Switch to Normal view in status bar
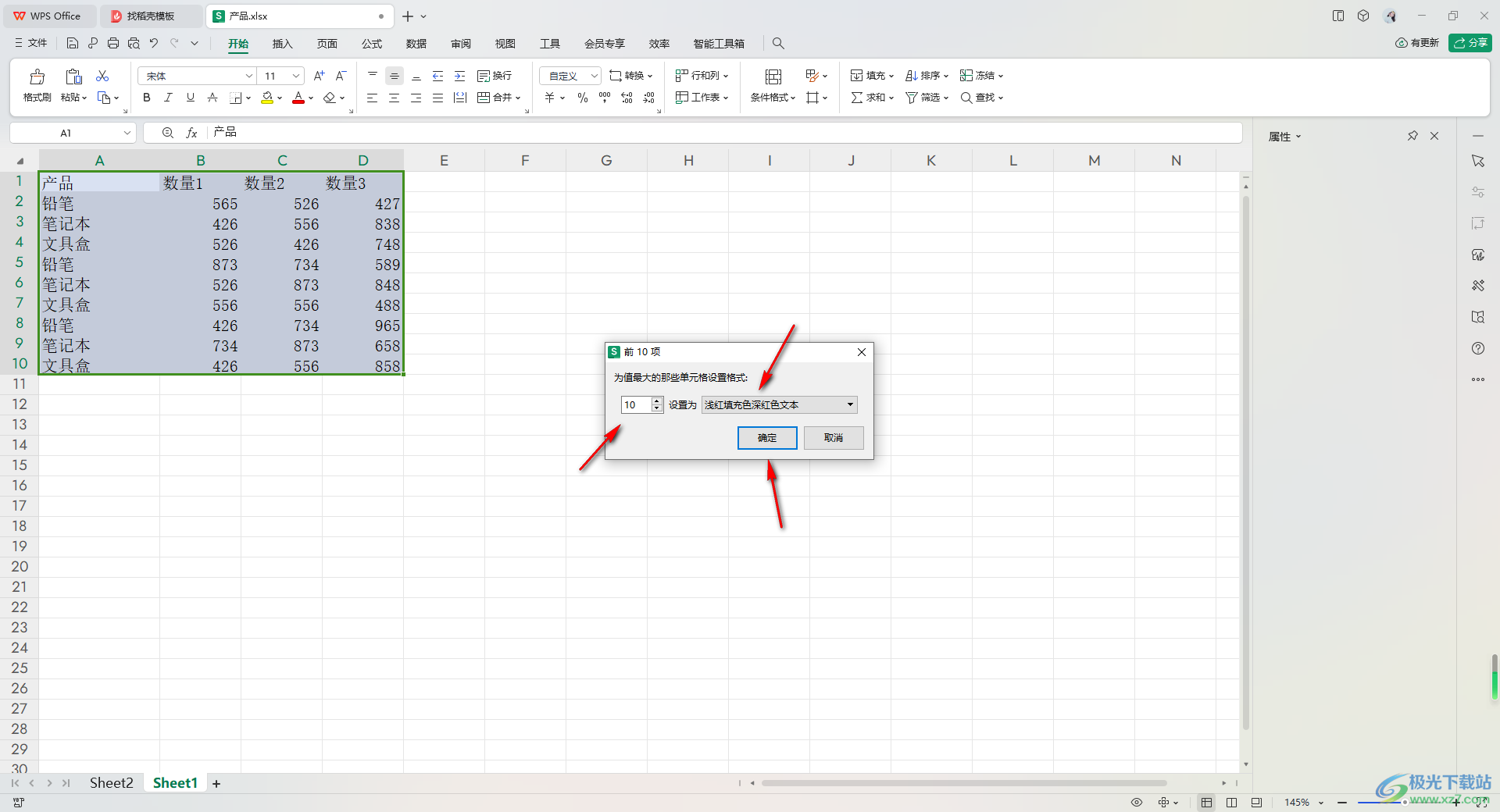This screenshot has width=1500, height=812. 1207,803
